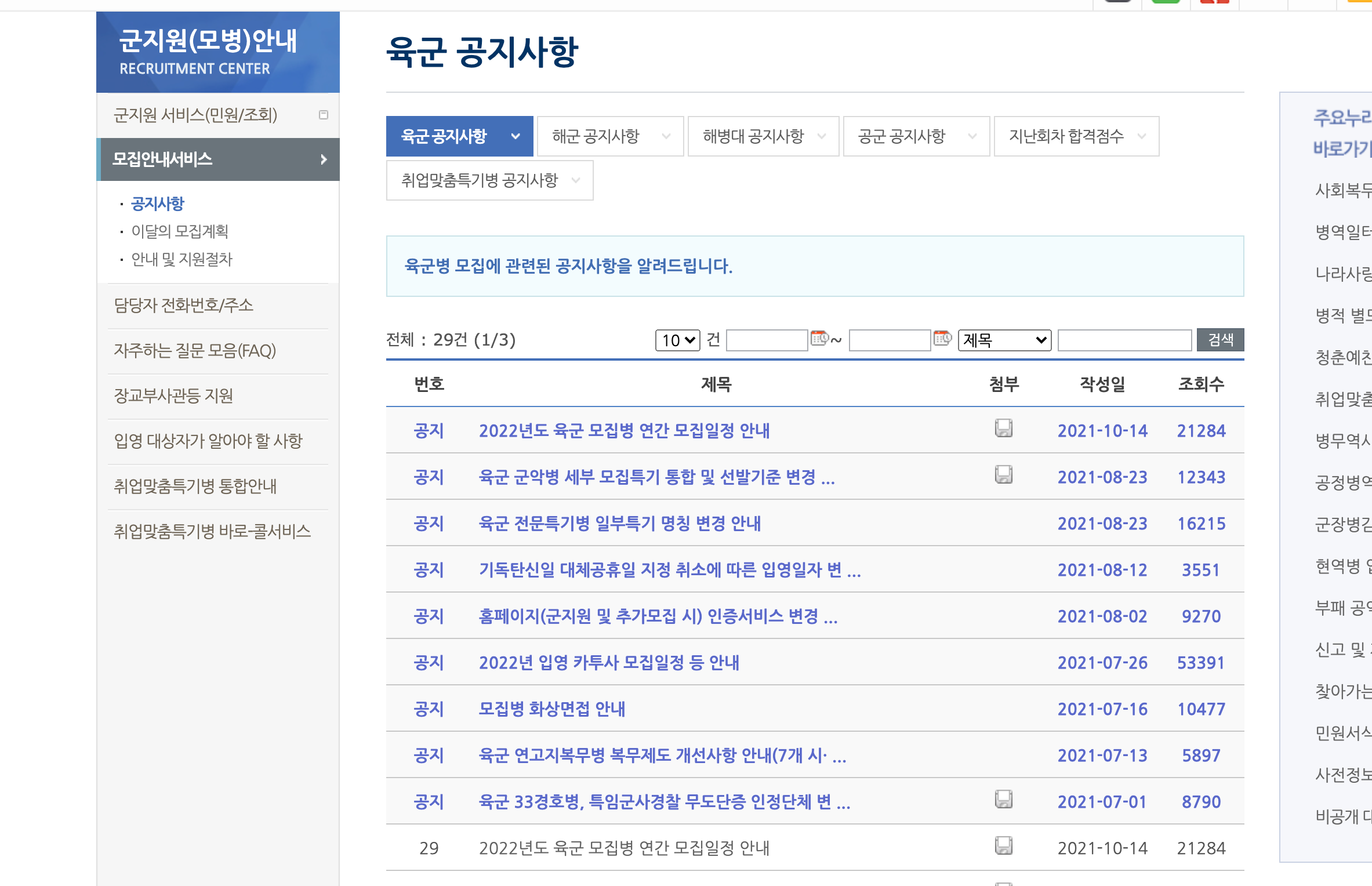Select 안내 및 지원절차 submenu link

click(x=182, y=259)
